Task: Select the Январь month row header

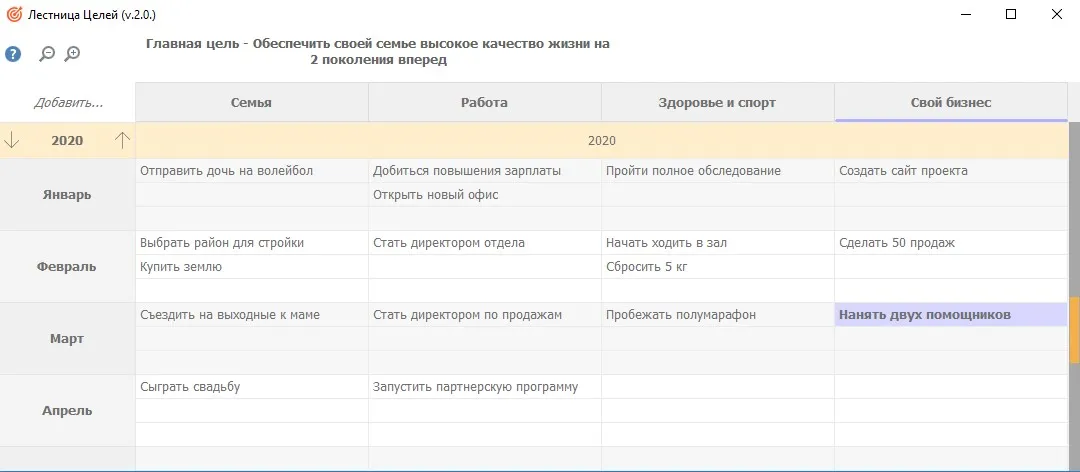Action: click(68, 195)
